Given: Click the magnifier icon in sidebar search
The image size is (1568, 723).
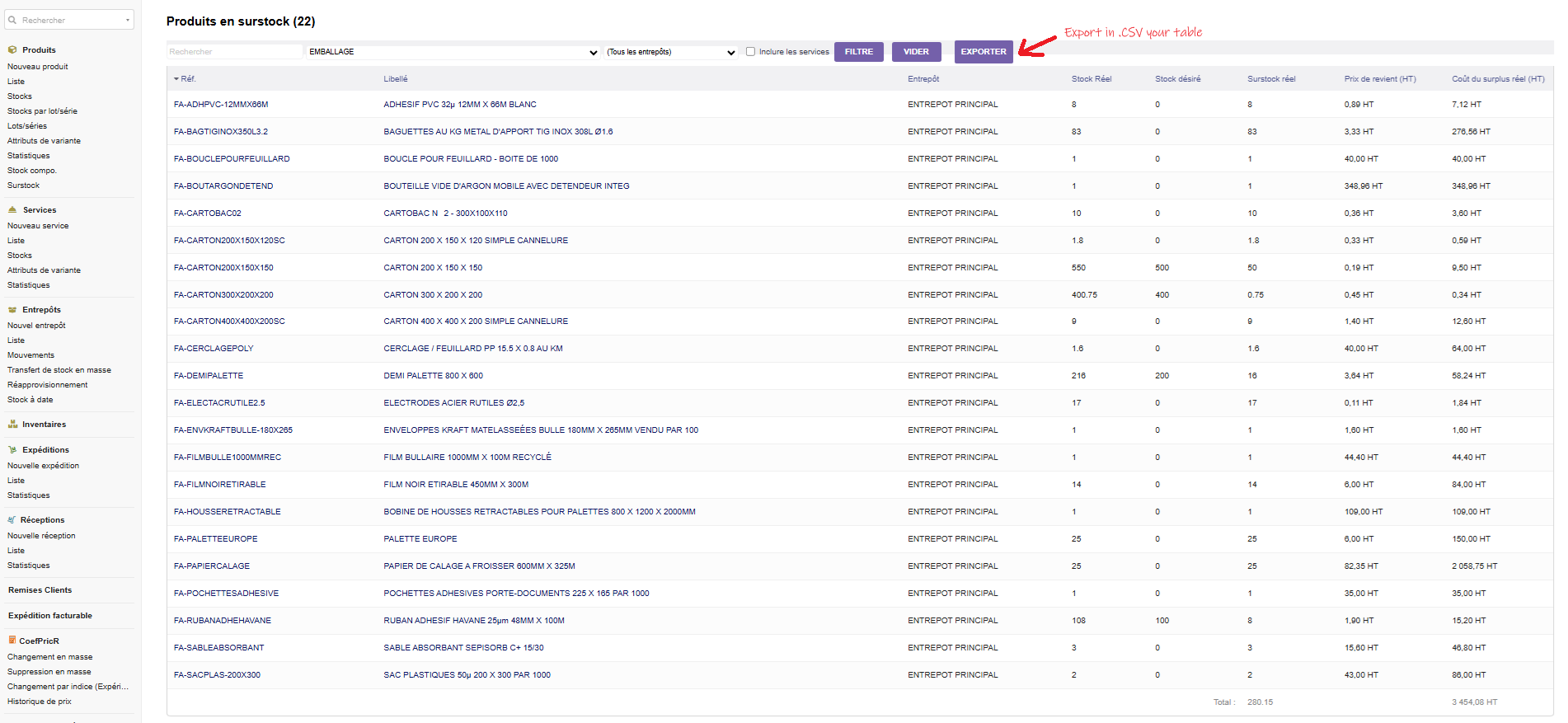Looking at the screenshot, I should point(12,20).
